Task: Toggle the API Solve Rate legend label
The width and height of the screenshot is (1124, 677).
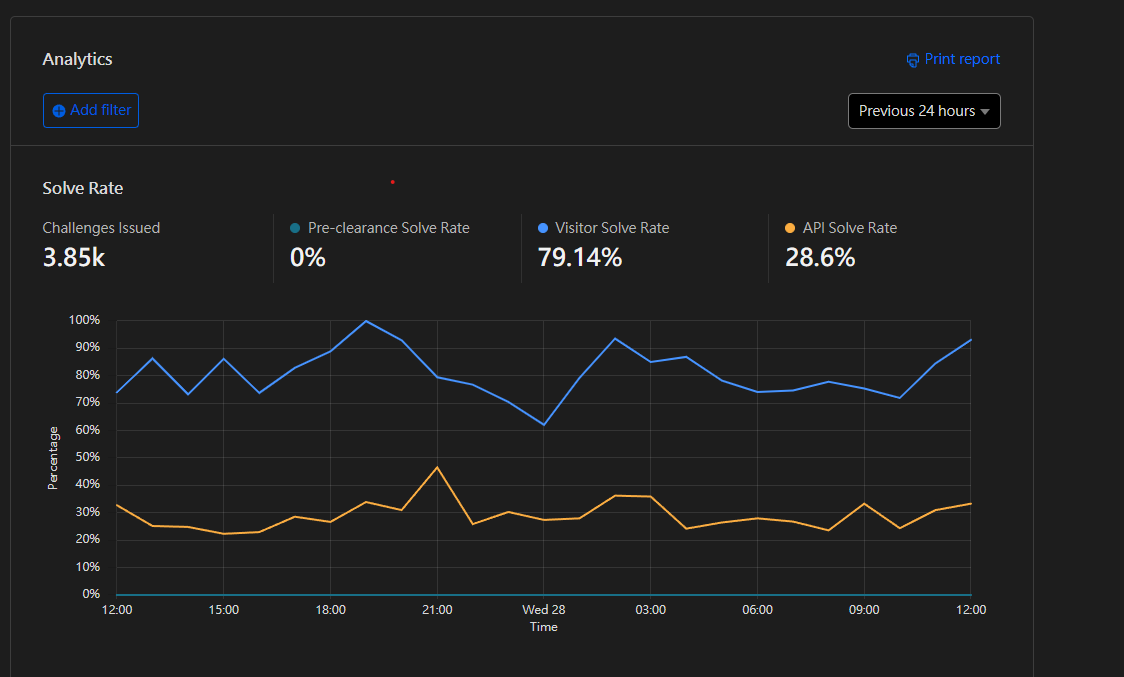Action: pos(849,228)
